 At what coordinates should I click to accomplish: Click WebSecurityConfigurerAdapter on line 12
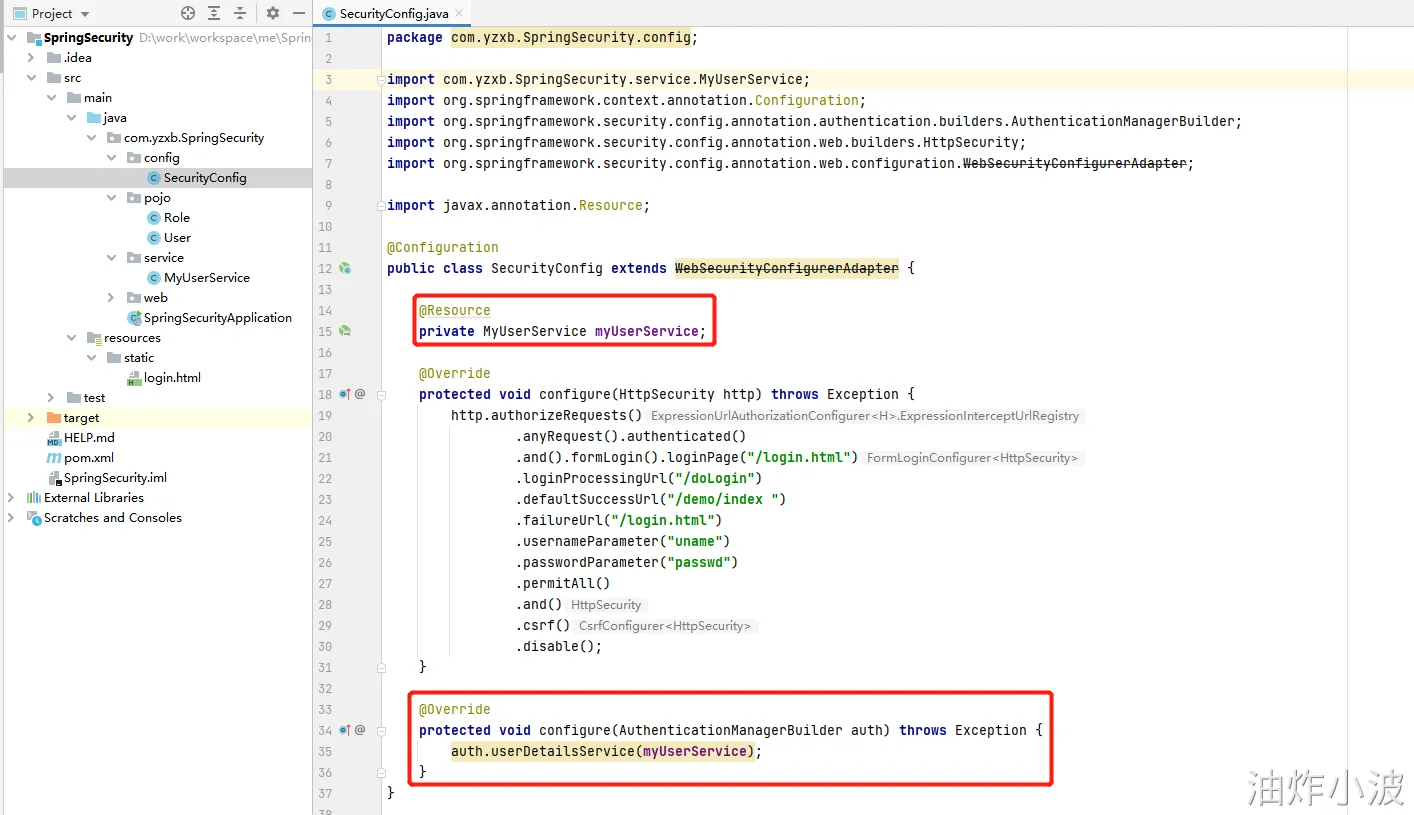point(787,268)
